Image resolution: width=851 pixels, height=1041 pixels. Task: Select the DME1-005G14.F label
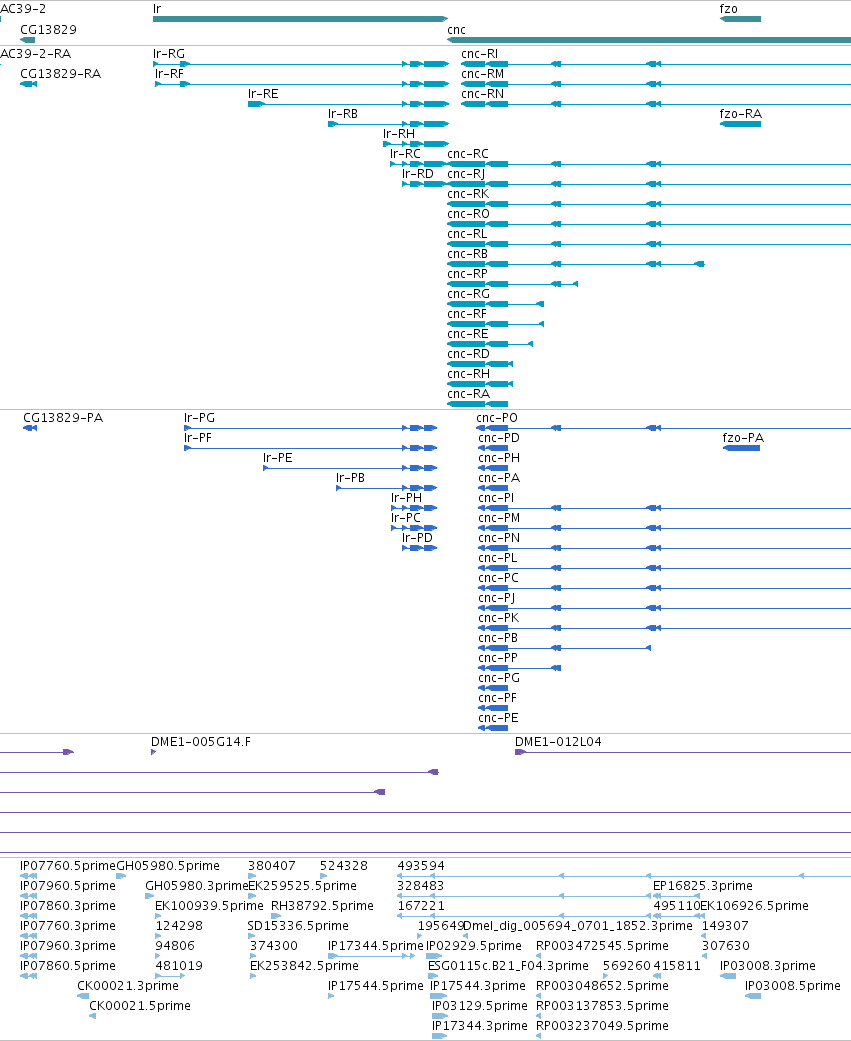[201, 742]
